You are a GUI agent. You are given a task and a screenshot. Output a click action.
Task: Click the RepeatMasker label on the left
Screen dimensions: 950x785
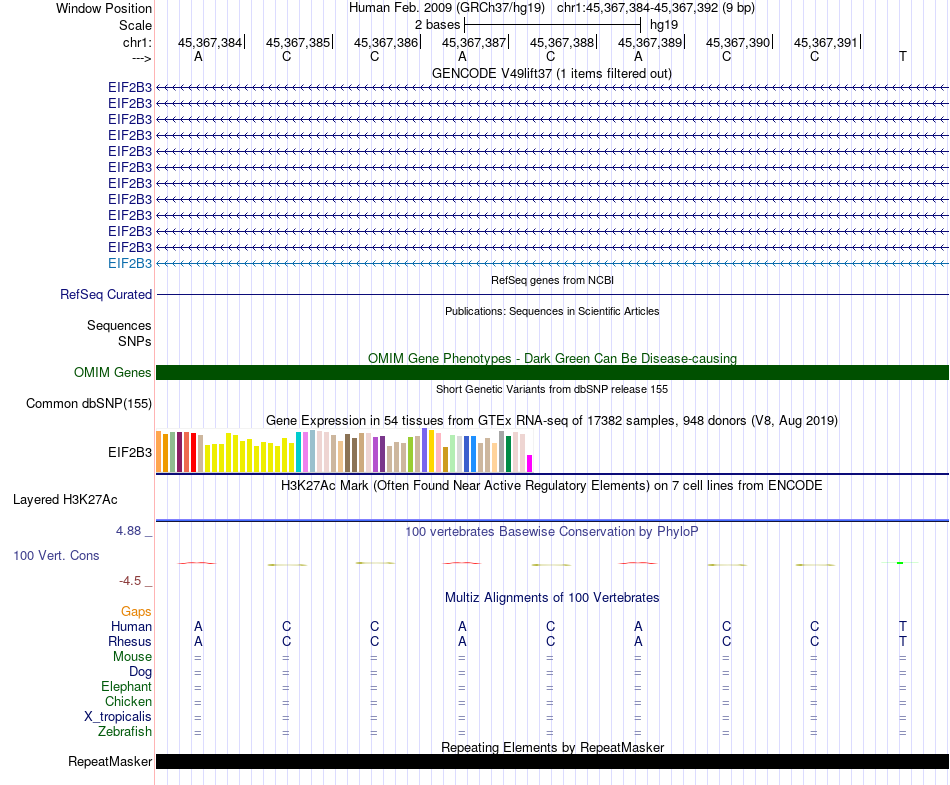pos(110,762)
